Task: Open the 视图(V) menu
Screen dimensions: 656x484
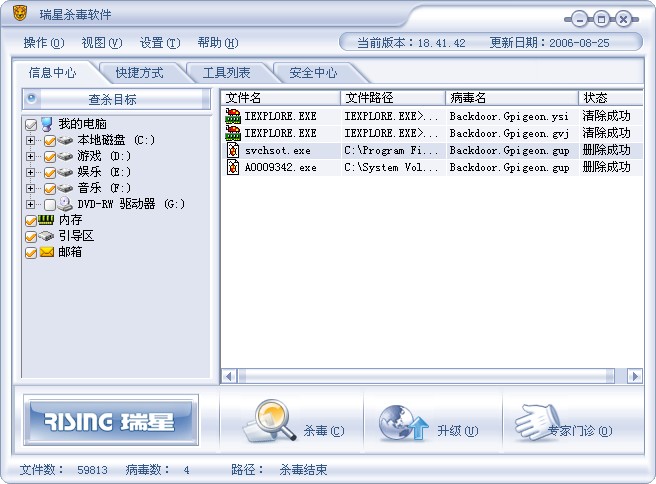Action: [x=102, y=43]
